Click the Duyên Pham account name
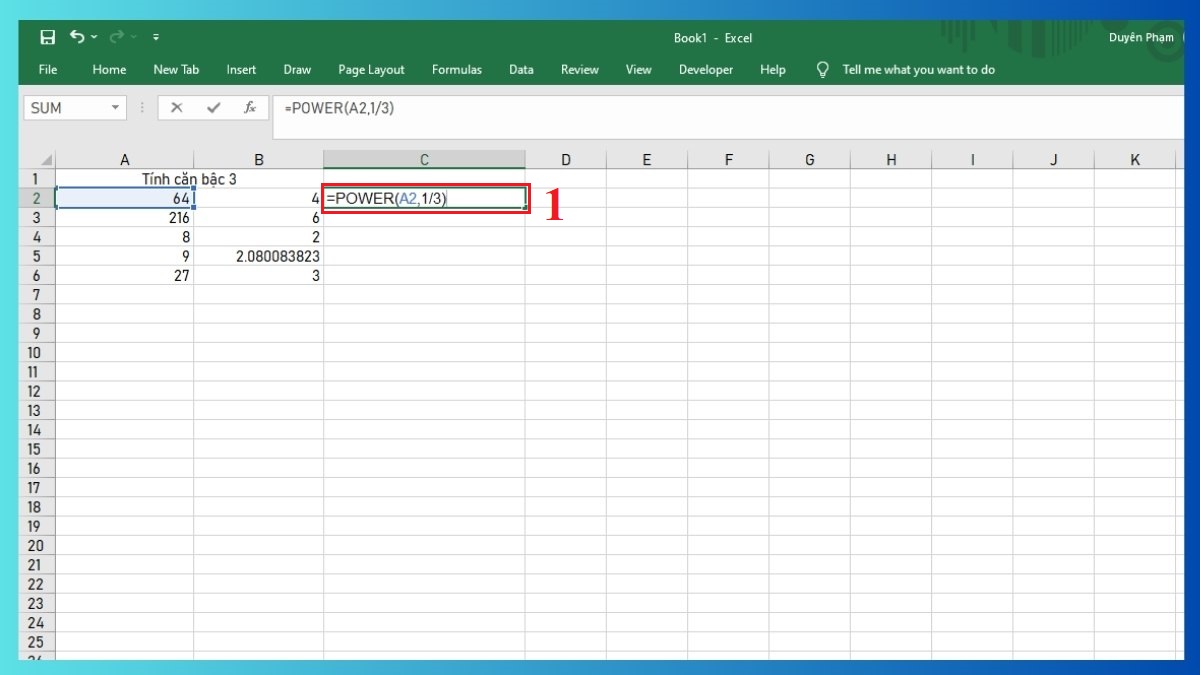 [1140, 37]
